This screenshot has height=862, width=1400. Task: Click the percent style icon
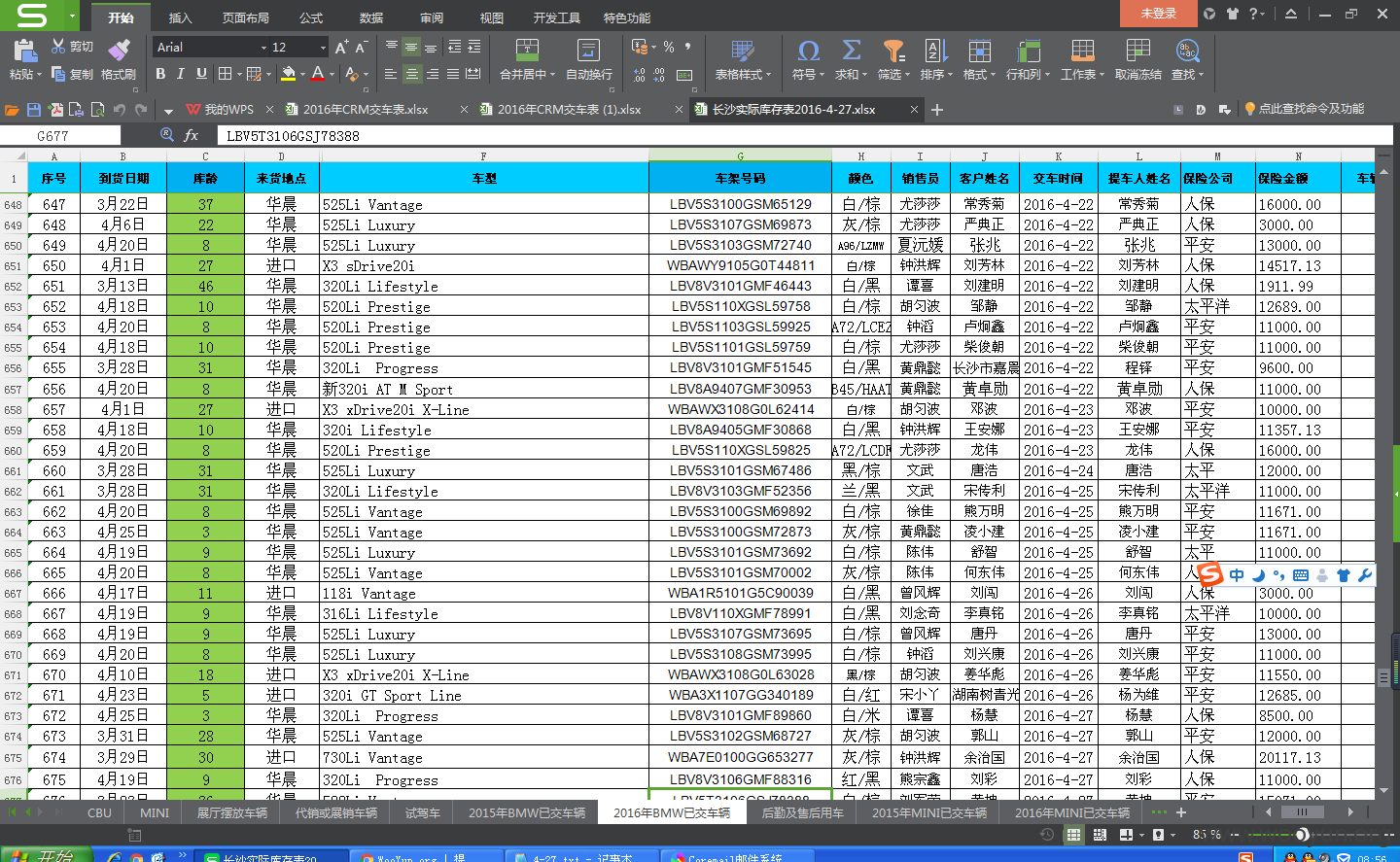pyautogui.click(x=669, y=47)
